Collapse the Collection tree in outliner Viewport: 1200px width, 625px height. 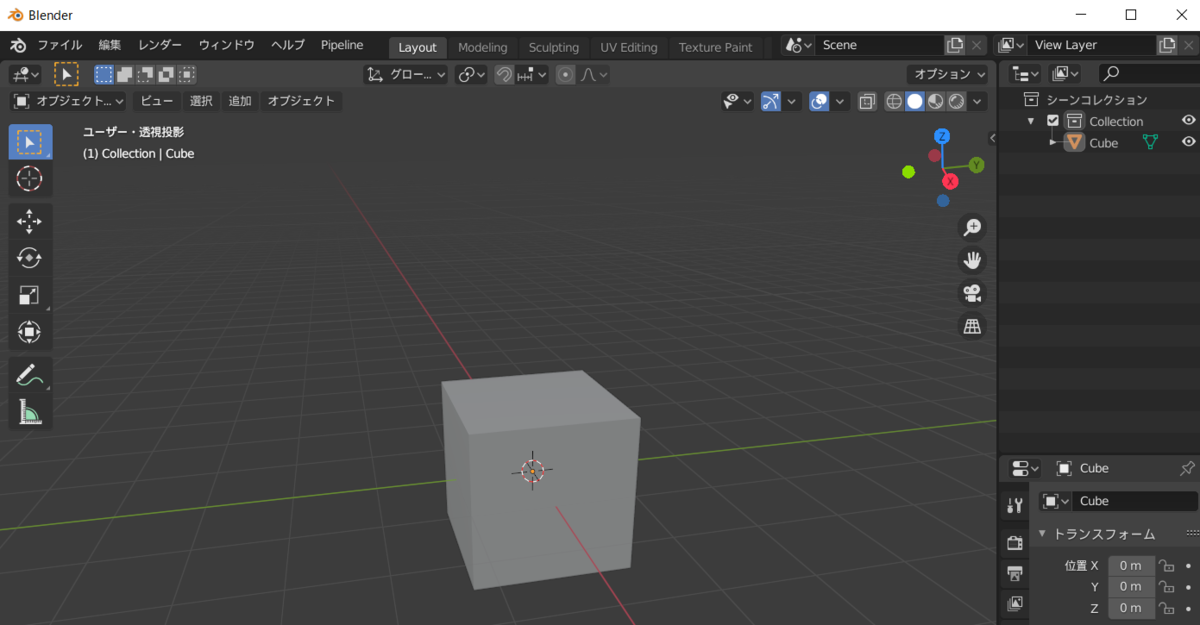(1031, 121)
